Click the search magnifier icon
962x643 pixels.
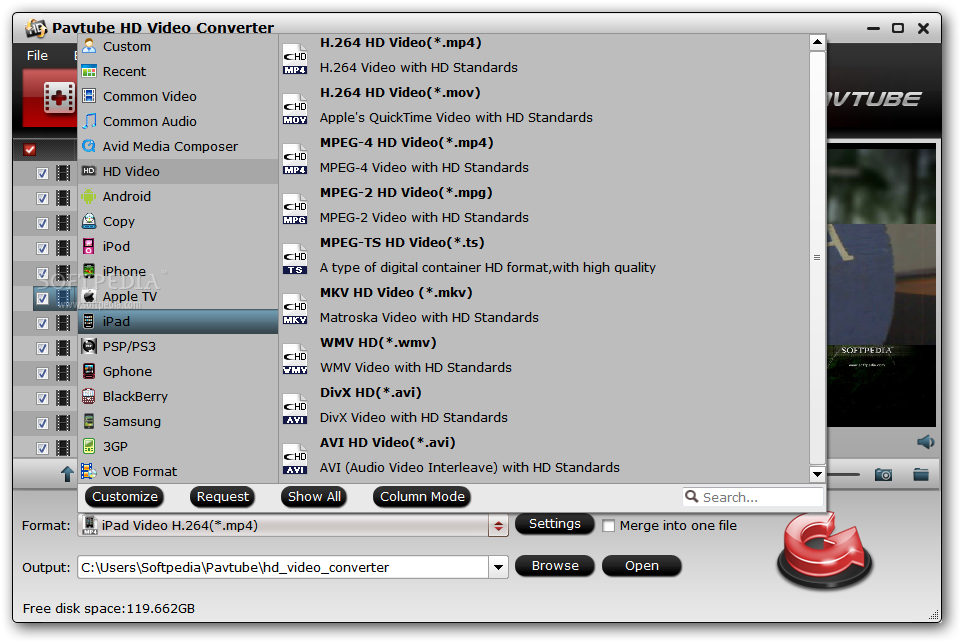coord(691,496)
